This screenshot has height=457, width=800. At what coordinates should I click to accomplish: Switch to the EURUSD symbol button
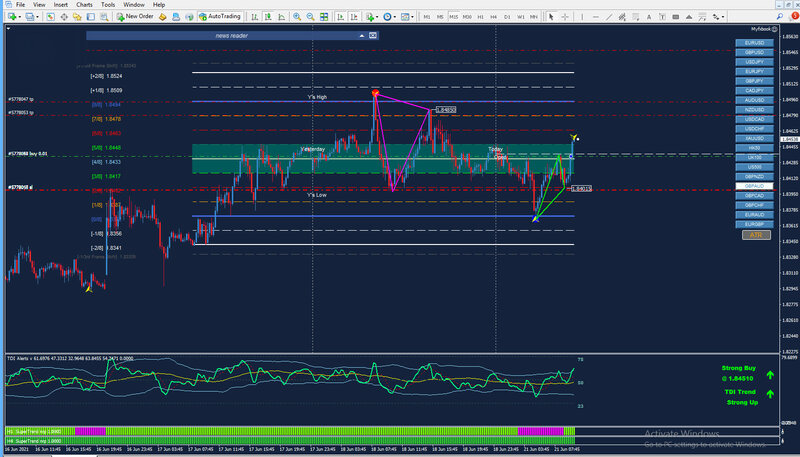click(754, 43)
